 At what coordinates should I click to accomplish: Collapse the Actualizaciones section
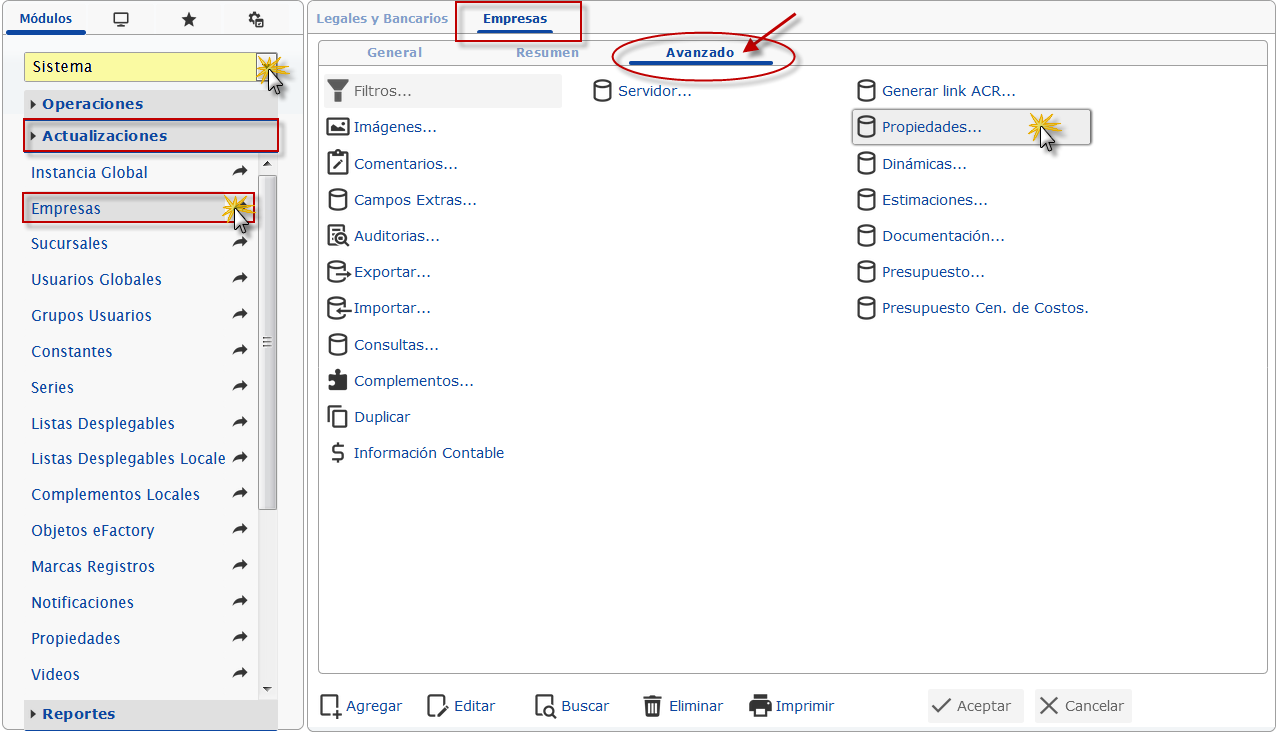(150, 136)
